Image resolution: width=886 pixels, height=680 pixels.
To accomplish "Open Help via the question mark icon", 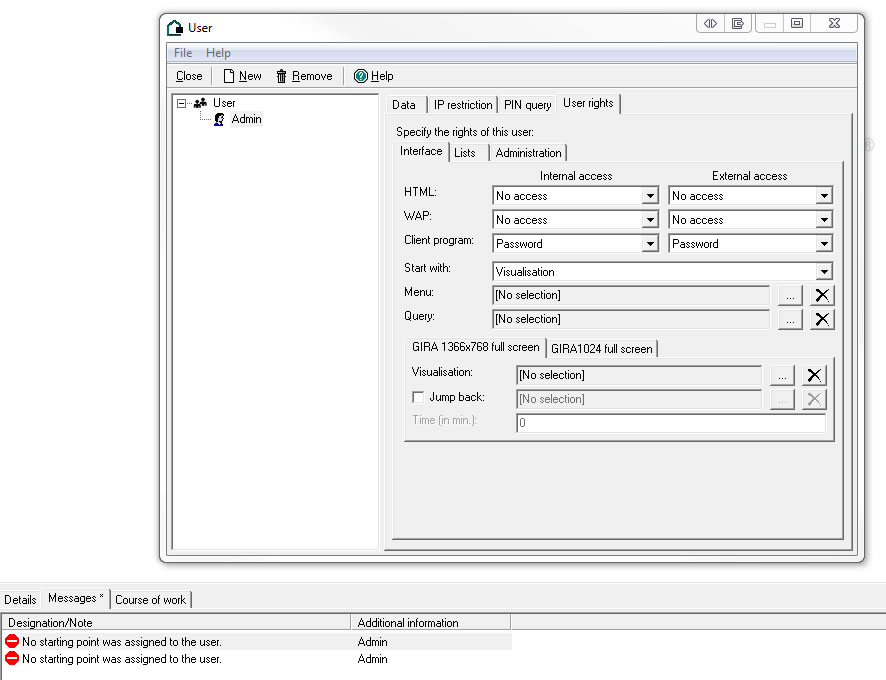I will tap(361, 76).
